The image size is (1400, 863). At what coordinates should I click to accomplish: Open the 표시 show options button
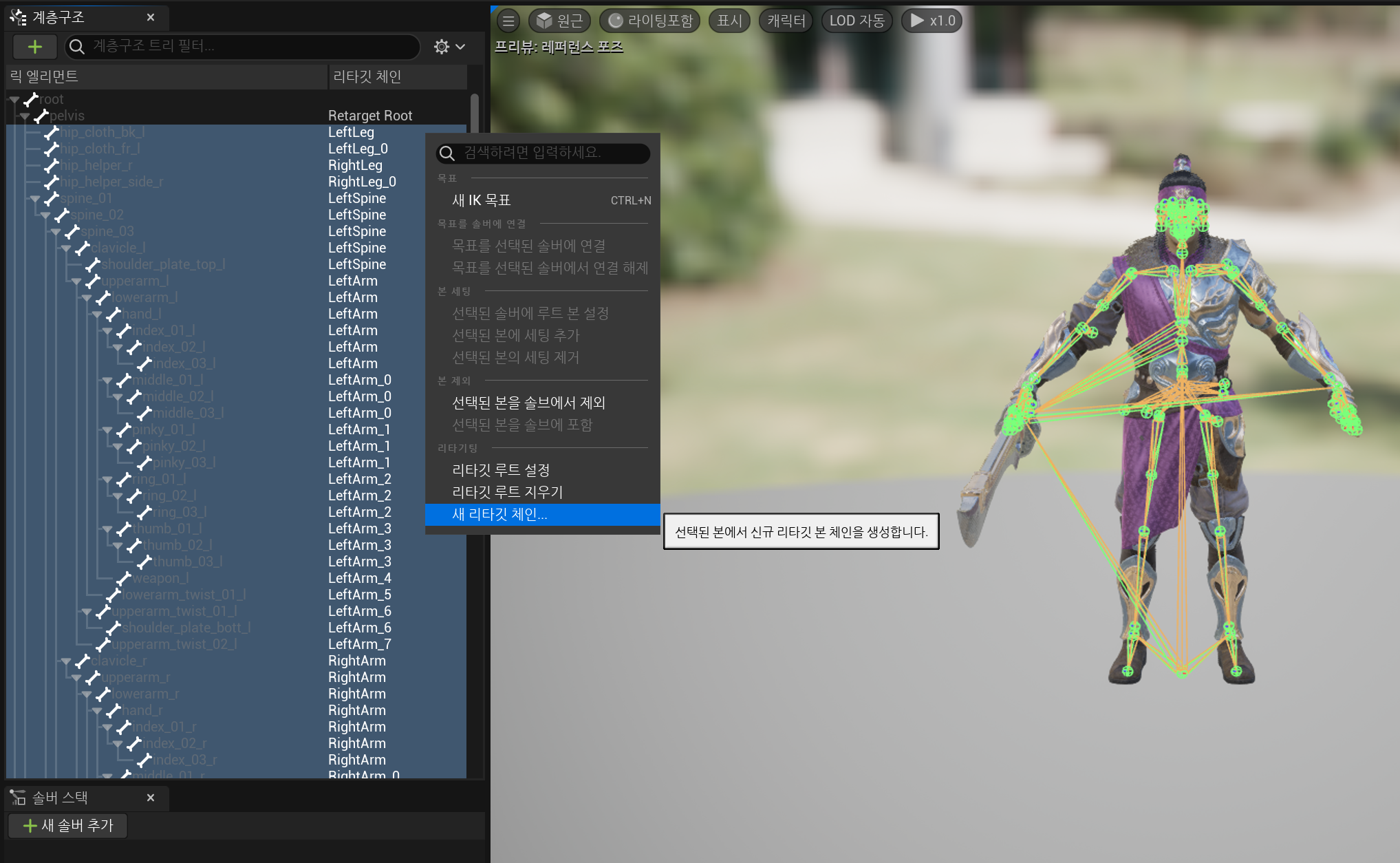pyautogui.click(x=729, y=21)
